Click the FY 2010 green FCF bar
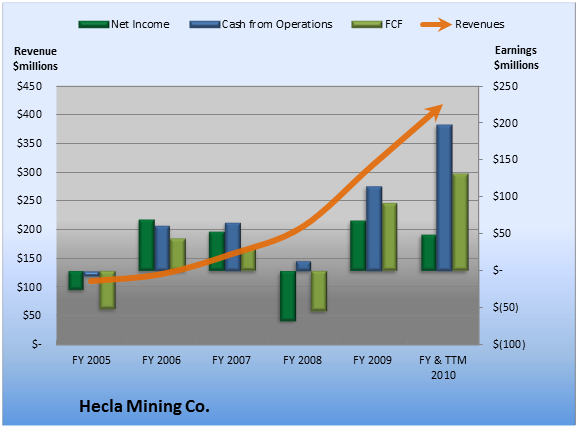The height and width of the screenshot is (427, 577). [x=460, y=222]
